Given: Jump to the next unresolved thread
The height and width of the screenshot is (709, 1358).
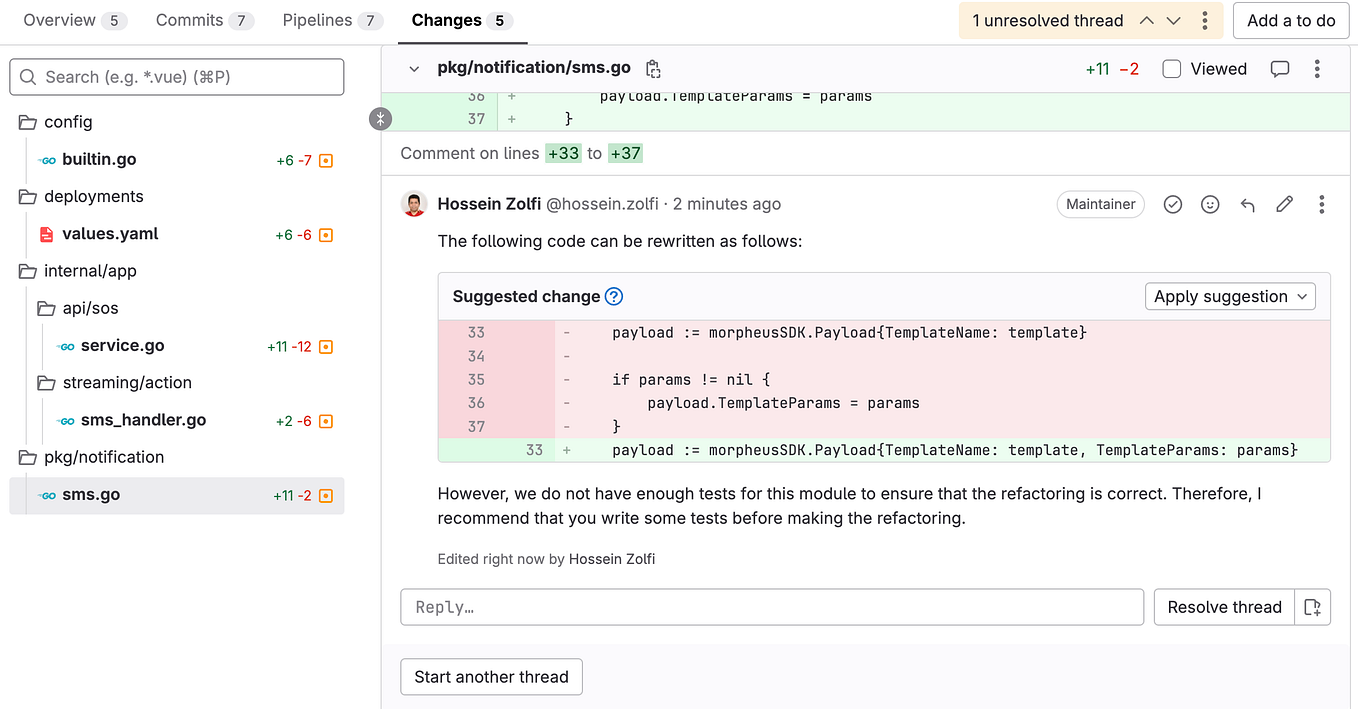Looking at the screenshot, I should [x=1172, y=20].
